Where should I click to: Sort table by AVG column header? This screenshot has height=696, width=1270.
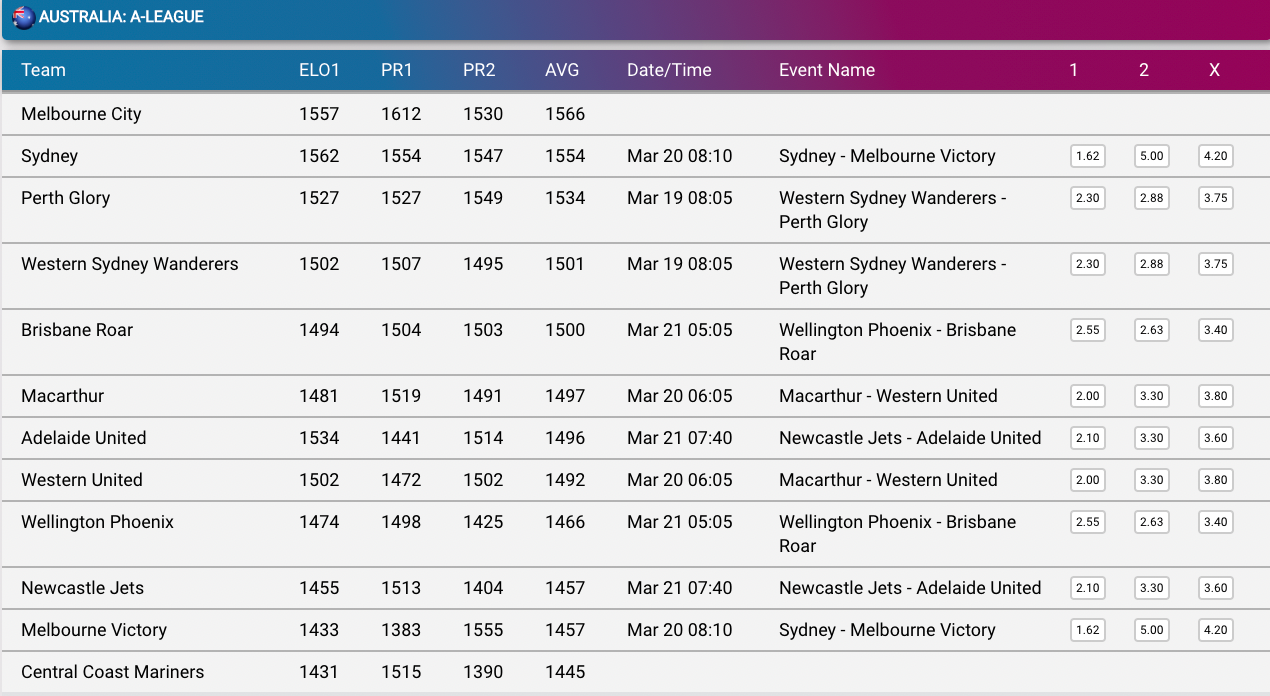click(x=562, y=70)
